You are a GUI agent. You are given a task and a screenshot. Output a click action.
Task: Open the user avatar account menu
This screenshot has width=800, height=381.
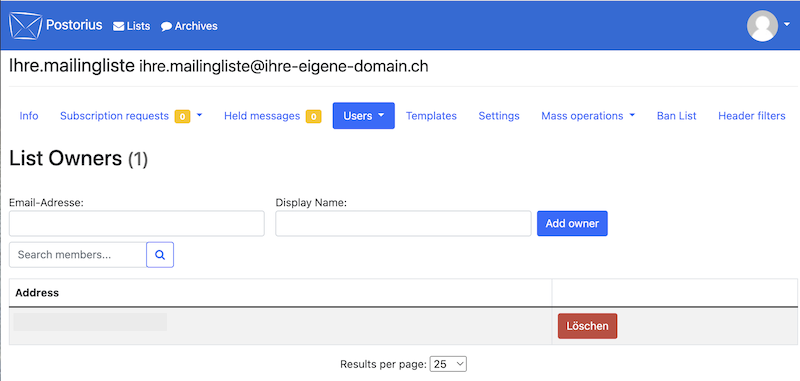769,26
